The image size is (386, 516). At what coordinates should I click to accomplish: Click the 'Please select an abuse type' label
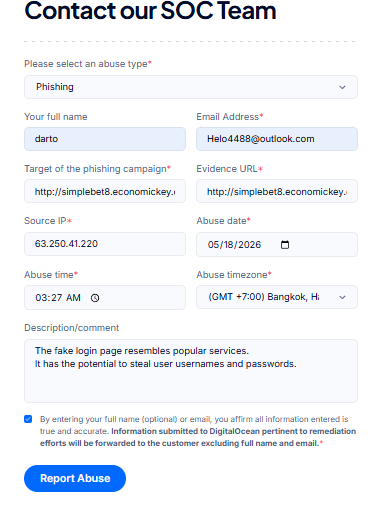click(88, 64)
